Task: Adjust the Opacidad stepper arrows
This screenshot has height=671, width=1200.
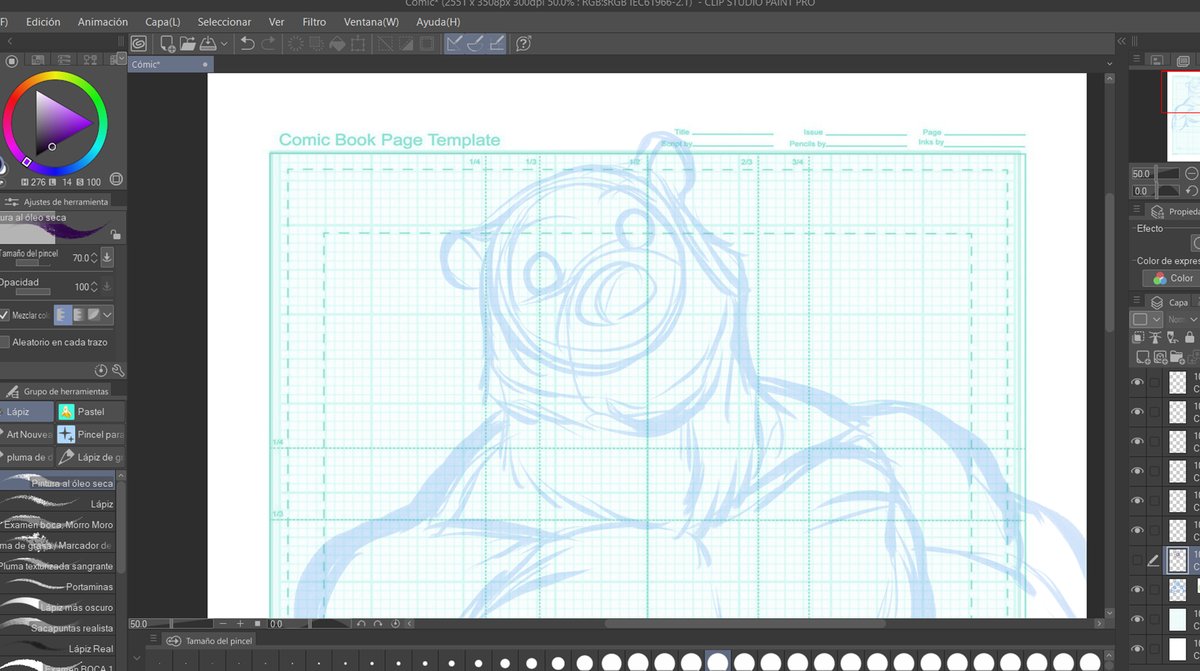Action: point(94,287)
